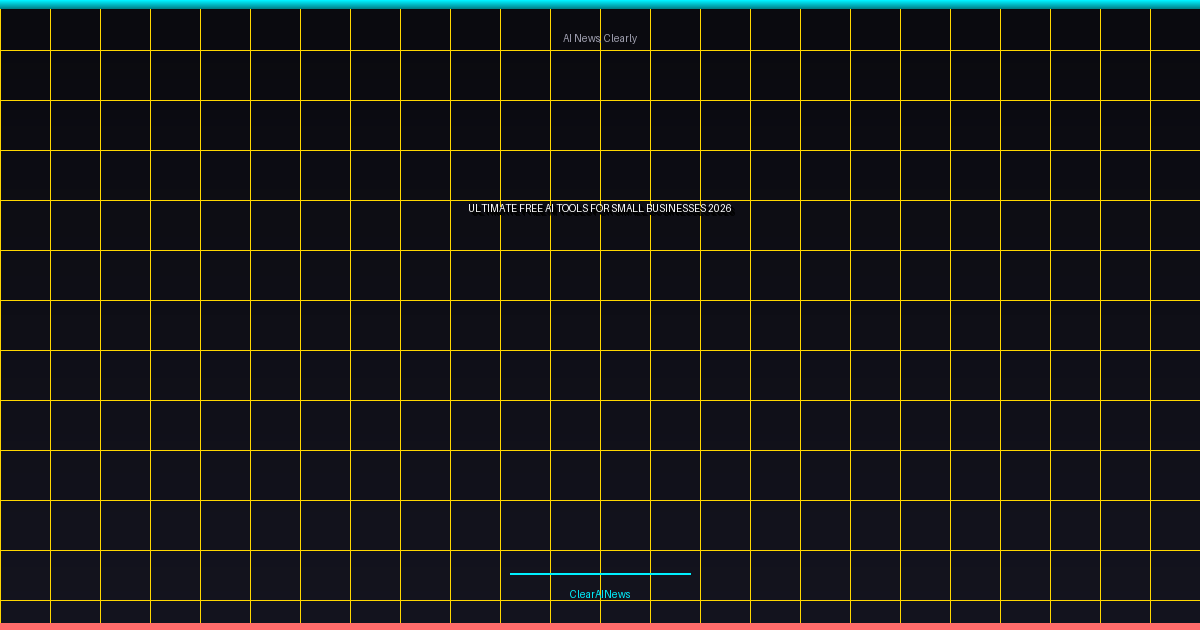Click the "AI News Clearly" tagline text

[600, 38]
